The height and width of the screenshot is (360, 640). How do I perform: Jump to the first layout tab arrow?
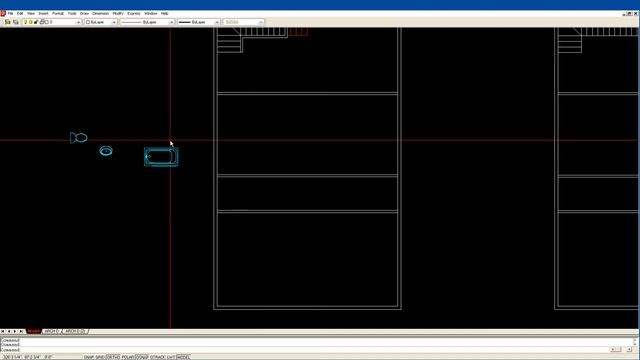pos(3,331)
